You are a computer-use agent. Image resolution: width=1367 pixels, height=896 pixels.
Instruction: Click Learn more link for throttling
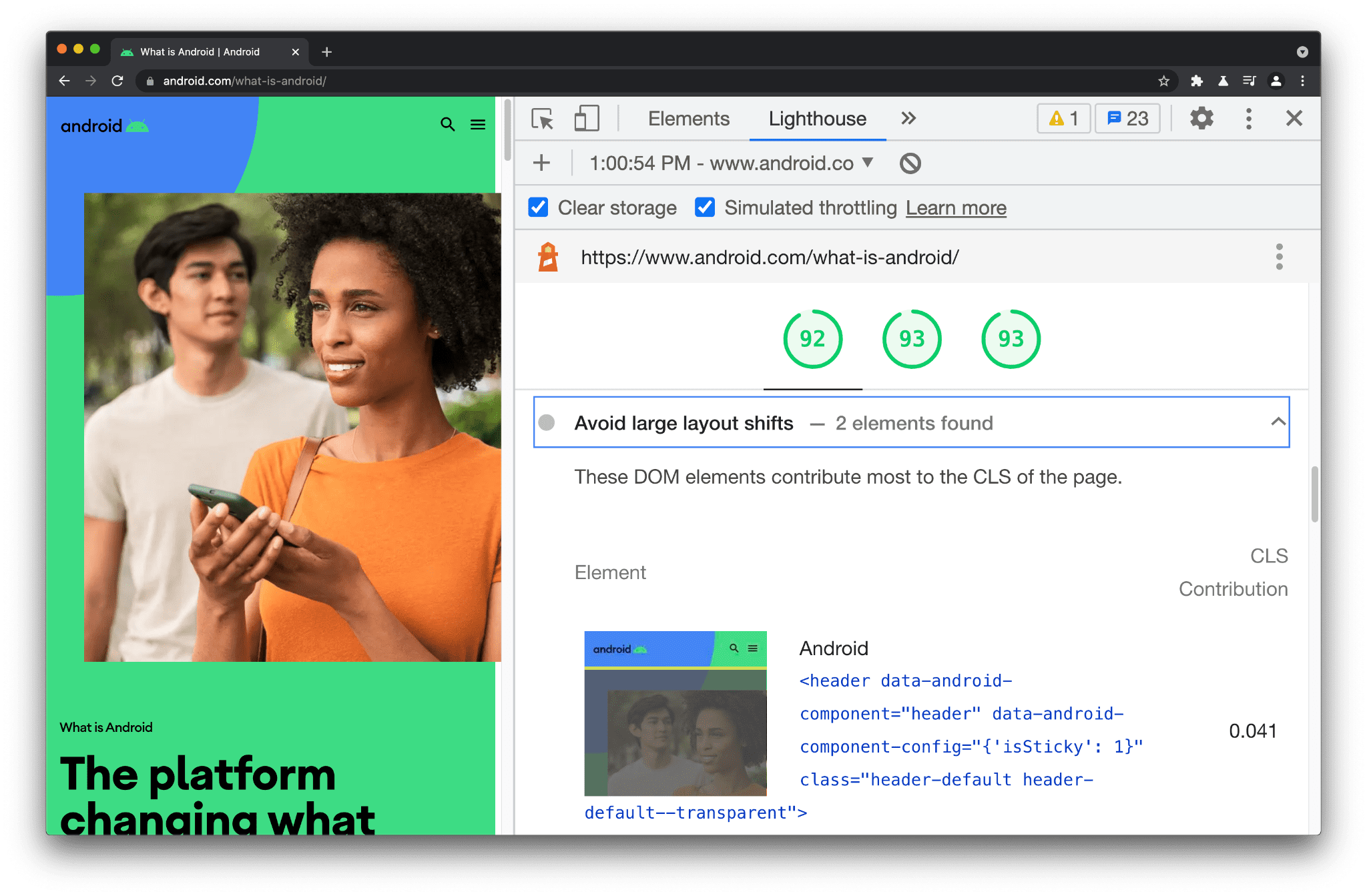pyautogui.click(x=954, y=208)
